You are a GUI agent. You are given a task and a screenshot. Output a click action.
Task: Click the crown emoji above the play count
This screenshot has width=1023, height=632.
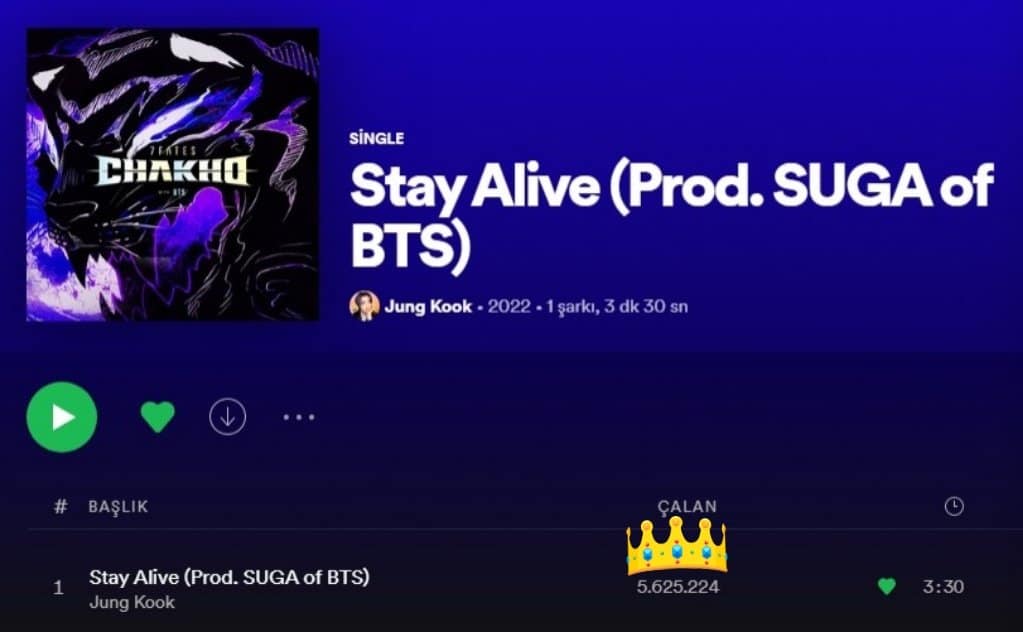tap(677, 545)
